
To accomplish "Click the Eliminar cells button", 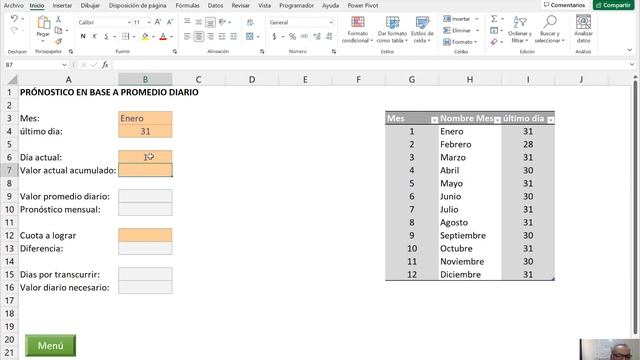I will pos(460,30).
